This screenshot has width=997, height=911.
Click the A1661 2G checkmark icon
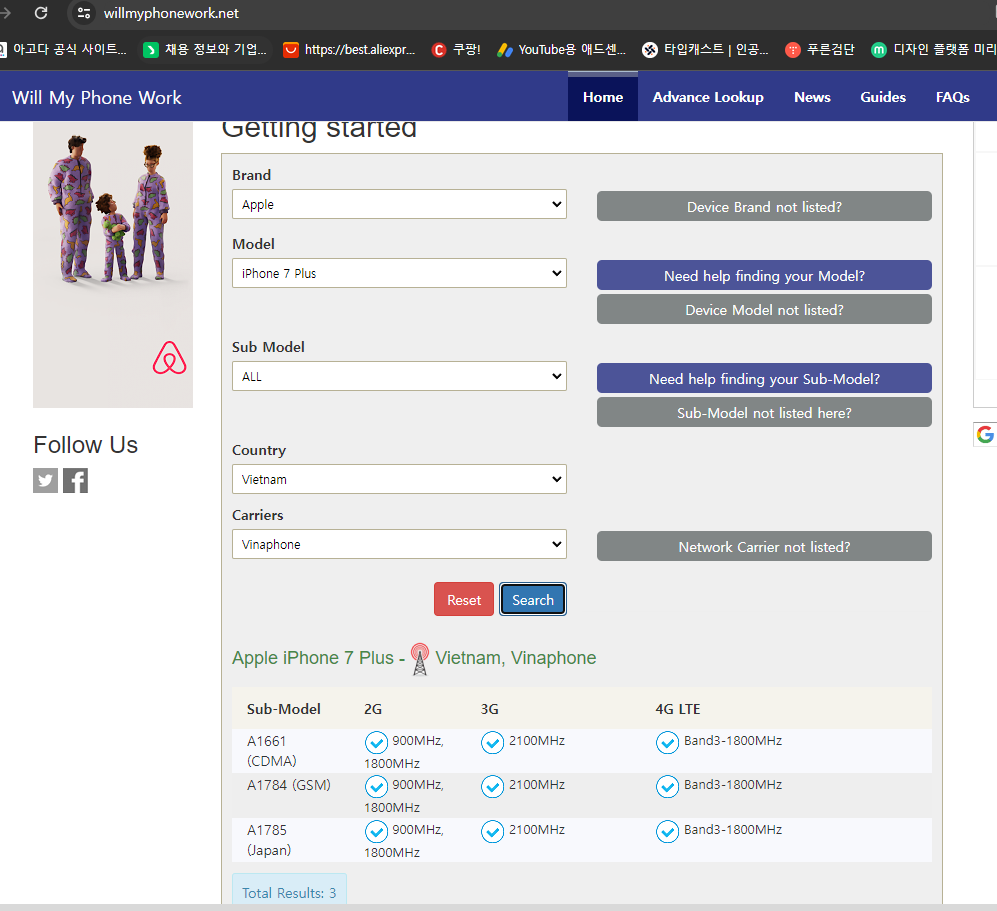point(376,743)
